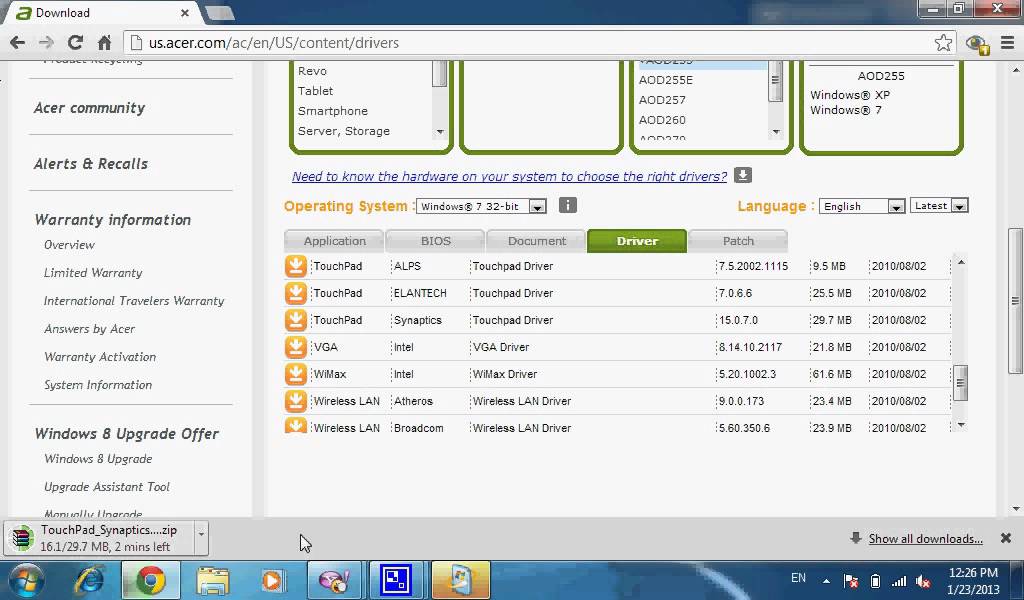Image resolution: width=1024 pixels, height=600 pixels.
Task: Open the media player taskbar icon
Action: (x=273, y=580)
